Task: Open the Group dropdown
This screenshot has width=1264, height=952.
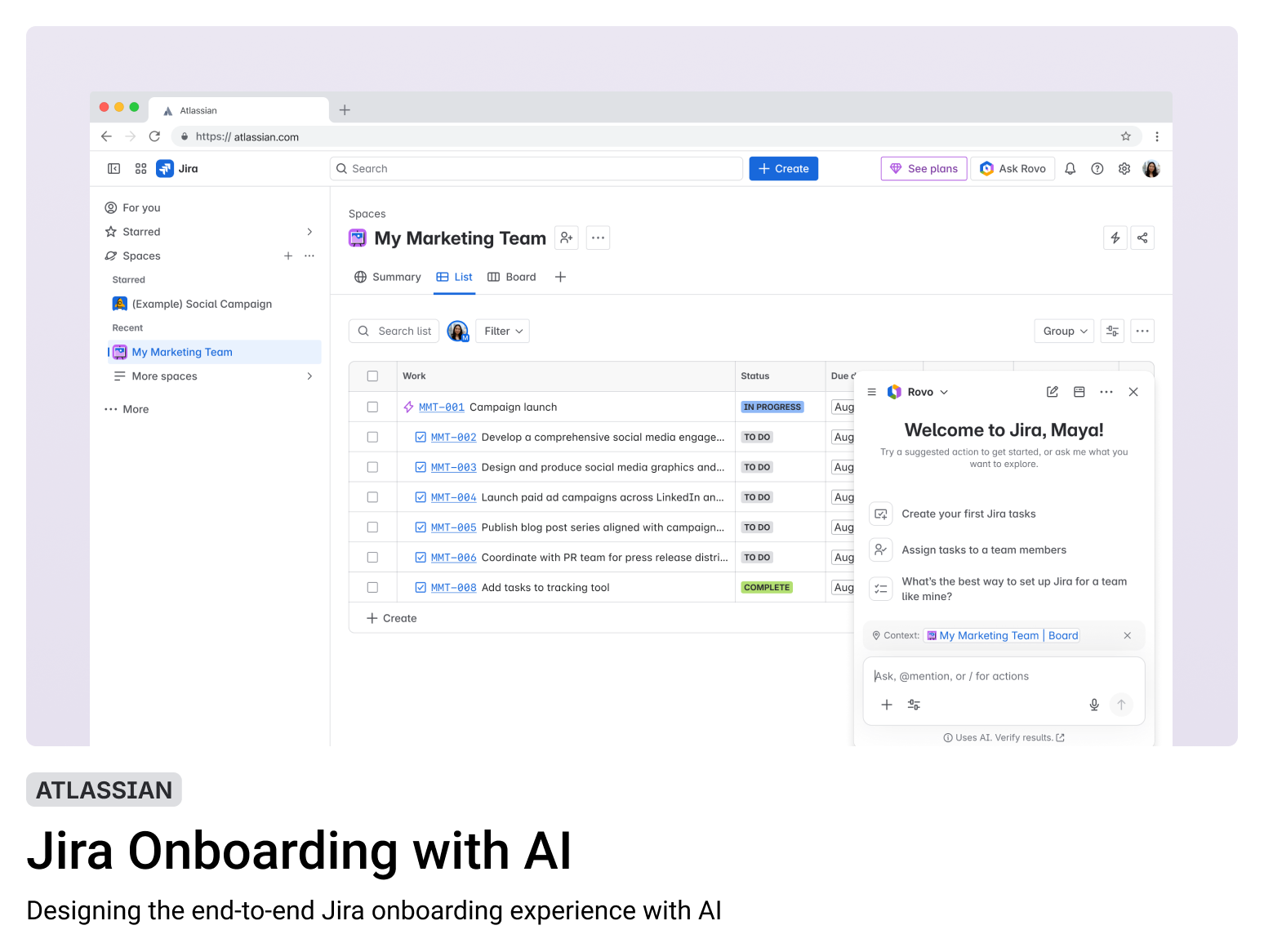Action: click(x=1063, y=331)
